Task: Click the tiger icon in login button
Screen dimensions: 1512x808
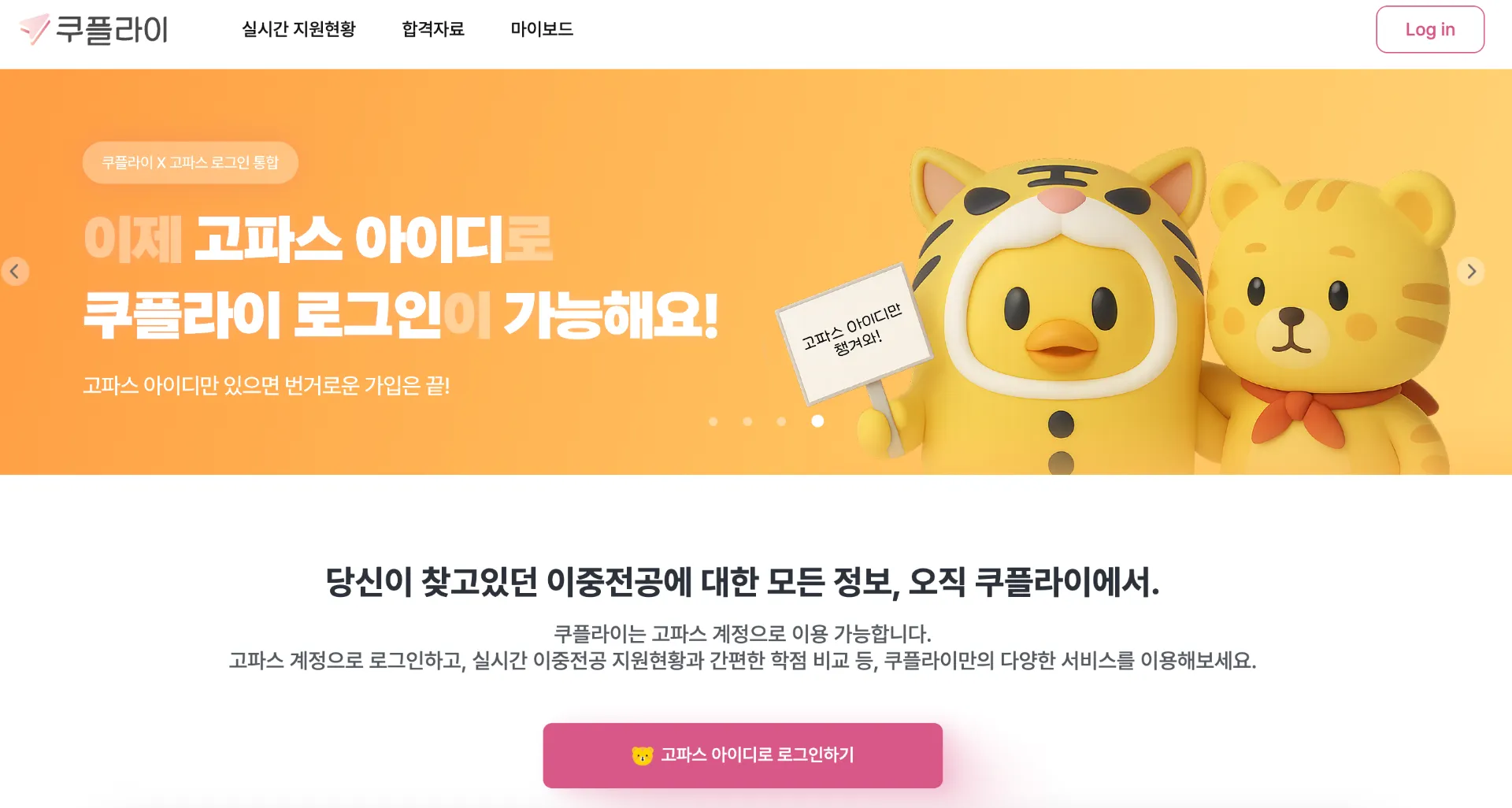Action: pos(643,755)
